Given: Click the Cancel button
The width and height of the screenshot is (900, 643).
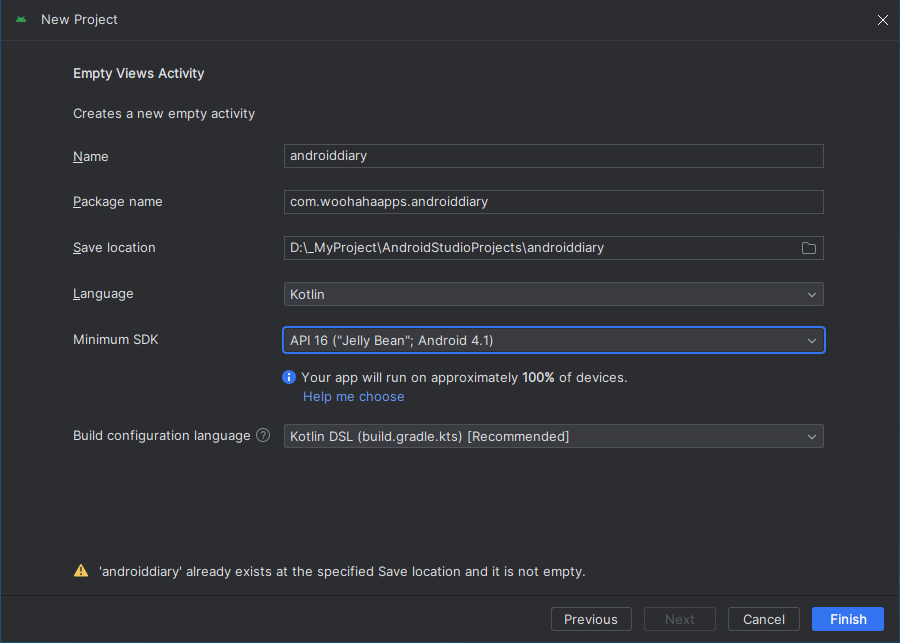Looking at the screenshot, I should 764,619.
